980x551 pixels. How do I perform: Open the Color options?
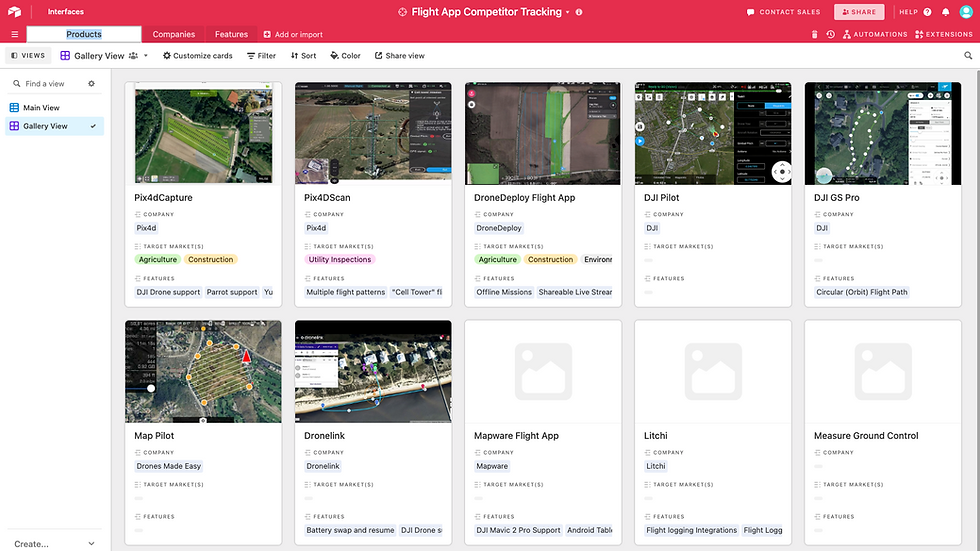click(x=346, y=56)
